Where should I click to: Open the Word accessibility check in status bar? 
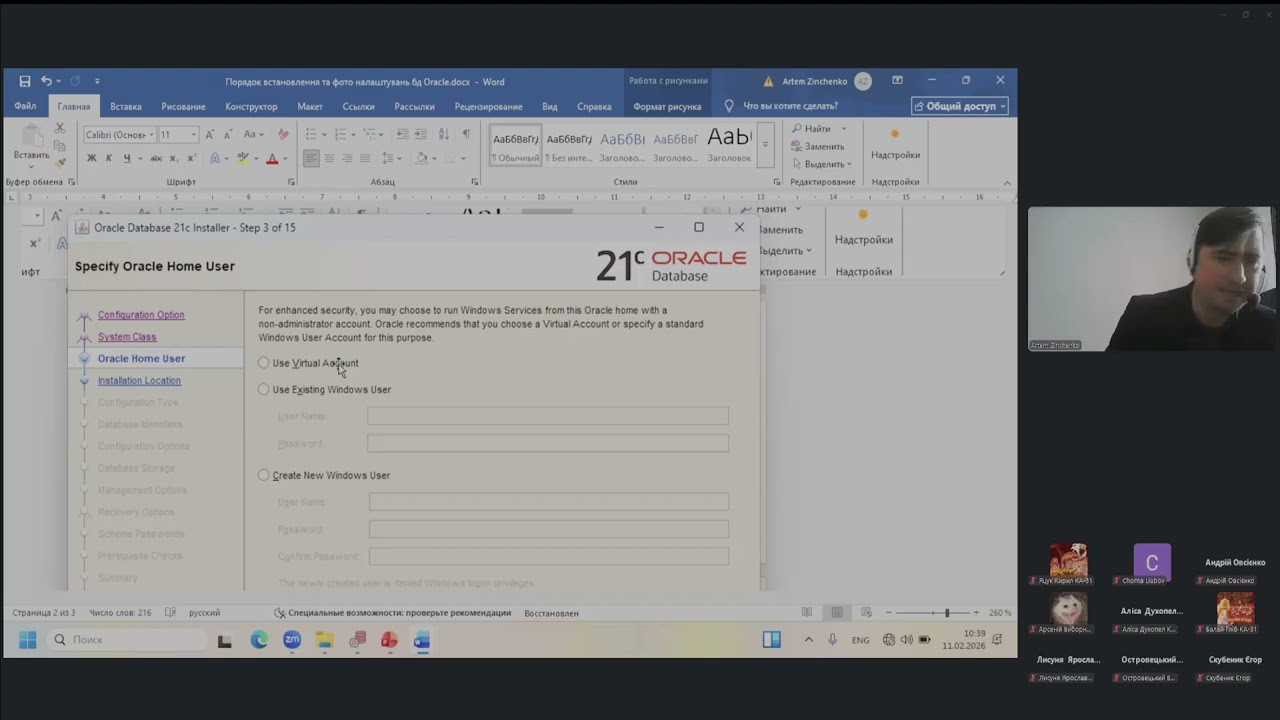click(x=393, y=613)
